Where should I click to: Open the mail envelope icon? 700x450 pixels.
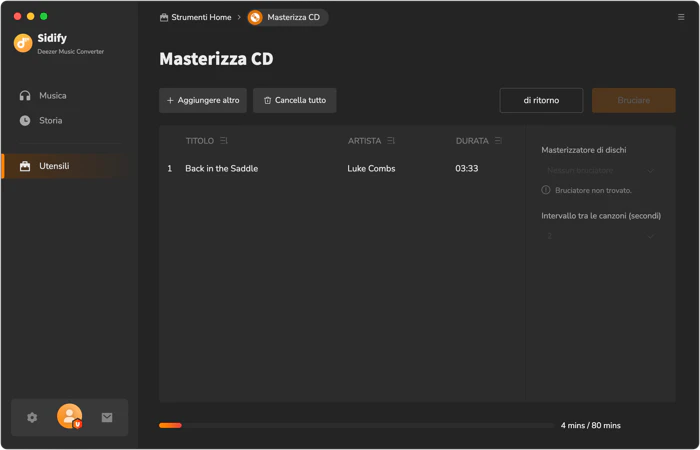click(x=107, y=418)
